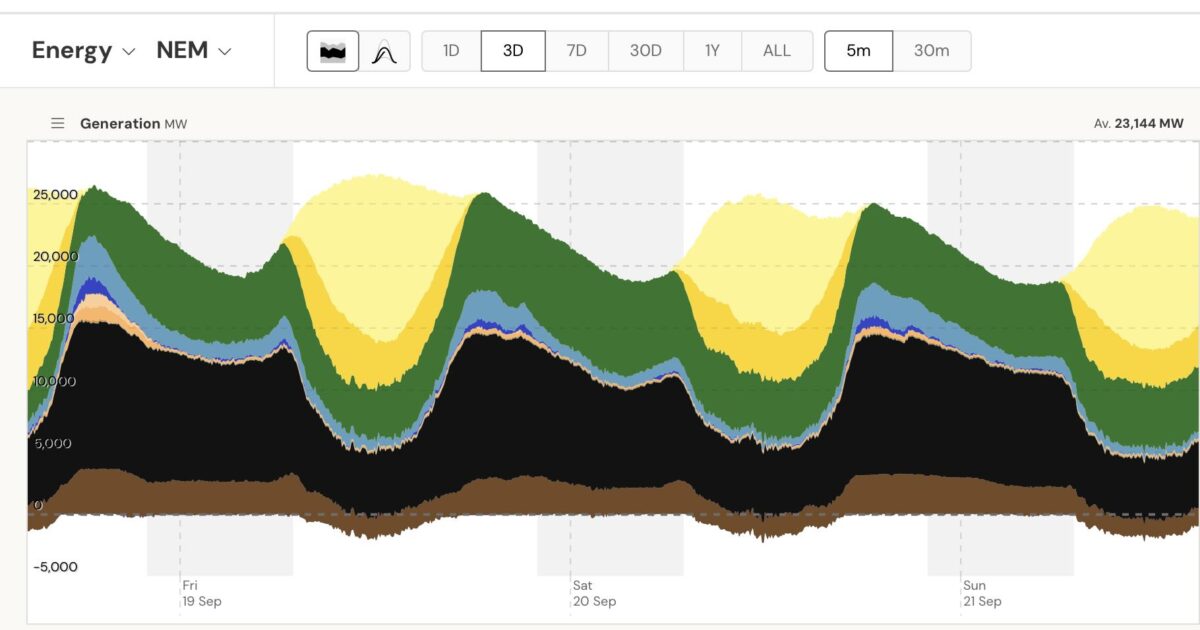This screenshot has width=1200, height=630.
Task: Select the stacked area chart view icon
Action: pos(332,51)
